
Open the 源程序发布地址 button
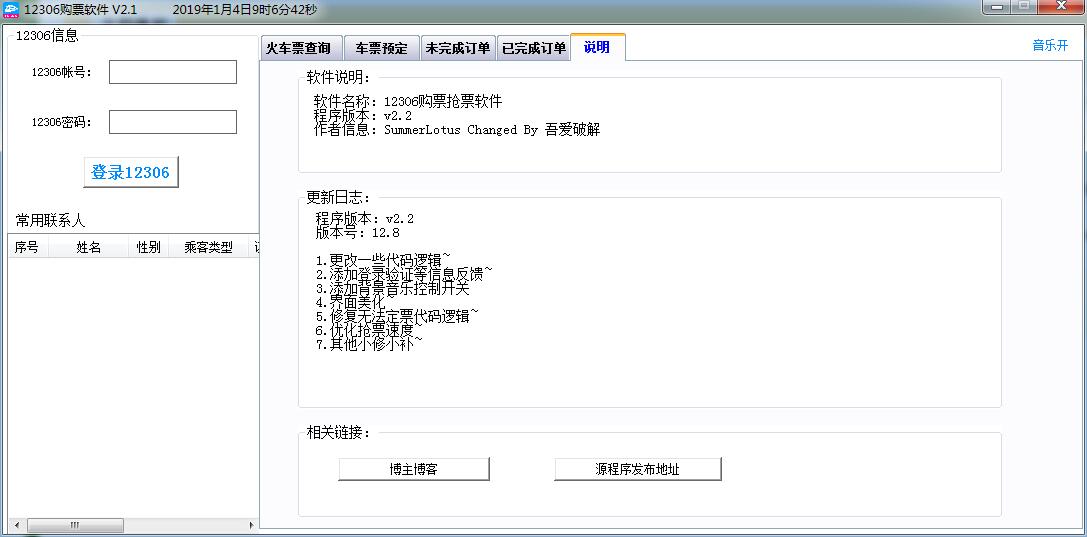click(x=638, y=469)
